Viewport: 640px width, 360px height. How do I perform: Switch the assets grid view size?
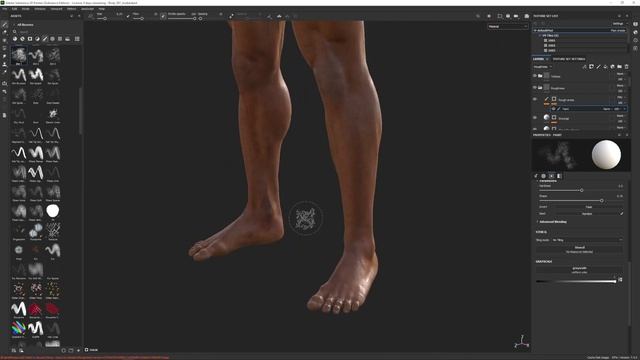77,39
